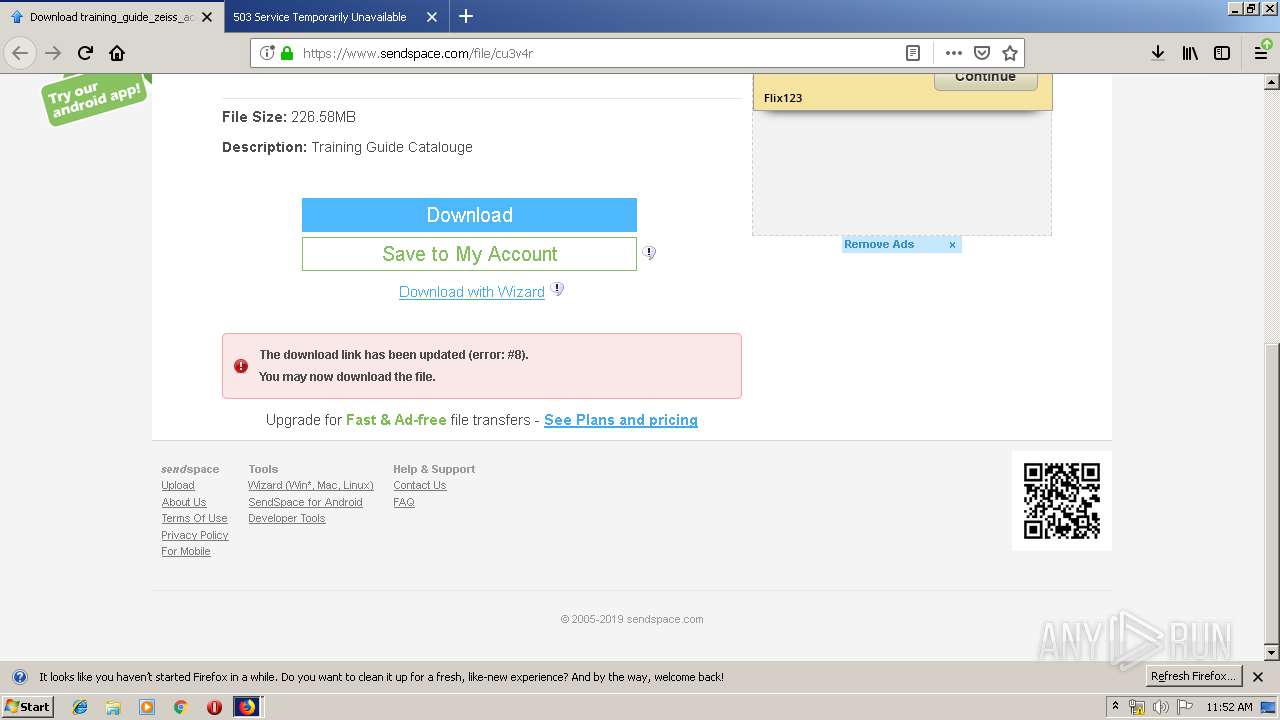Open SendSpace for Android link
The width and height of the screenshot is (1280, 720).
tap(305, 502)
